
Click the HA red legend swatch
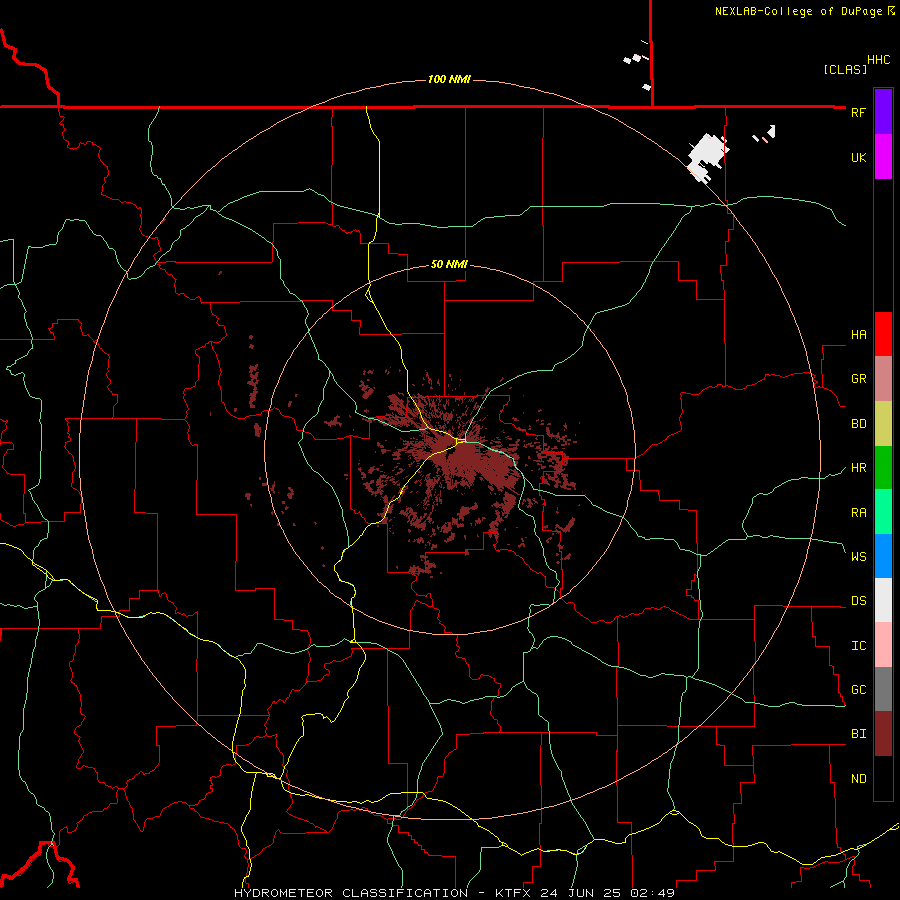tap(883, 334)
